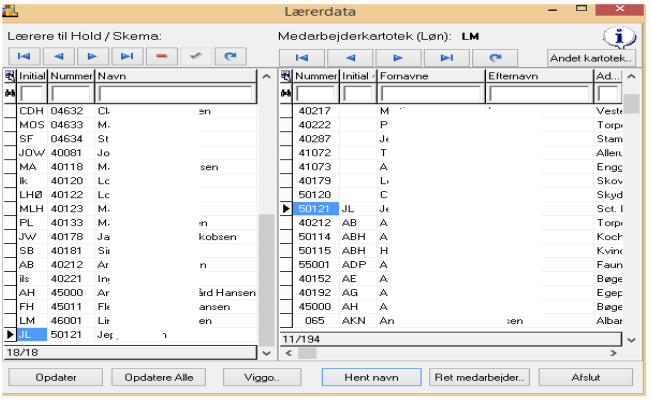Go to next record in Medarbejderkartotek
This screenshot has width=651, height=404.
(x=398, y=58)
